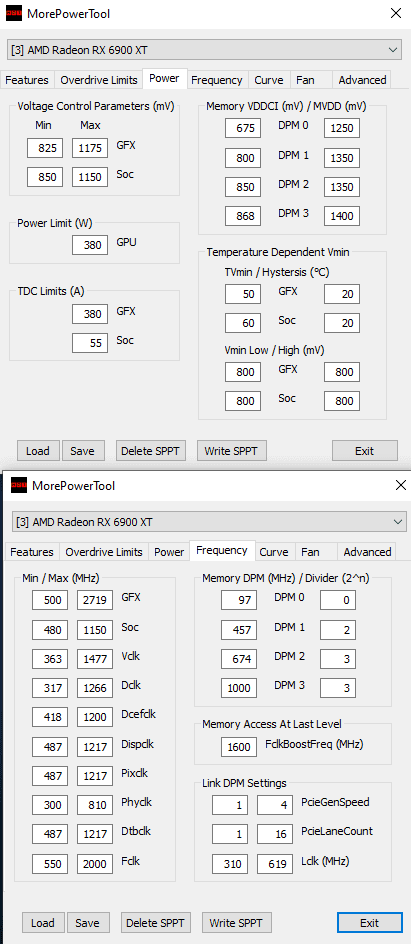The image size is (411, 944).
Task: Click Memory DPM 3 frequency field showing 1000
Action: pos(239,688)
